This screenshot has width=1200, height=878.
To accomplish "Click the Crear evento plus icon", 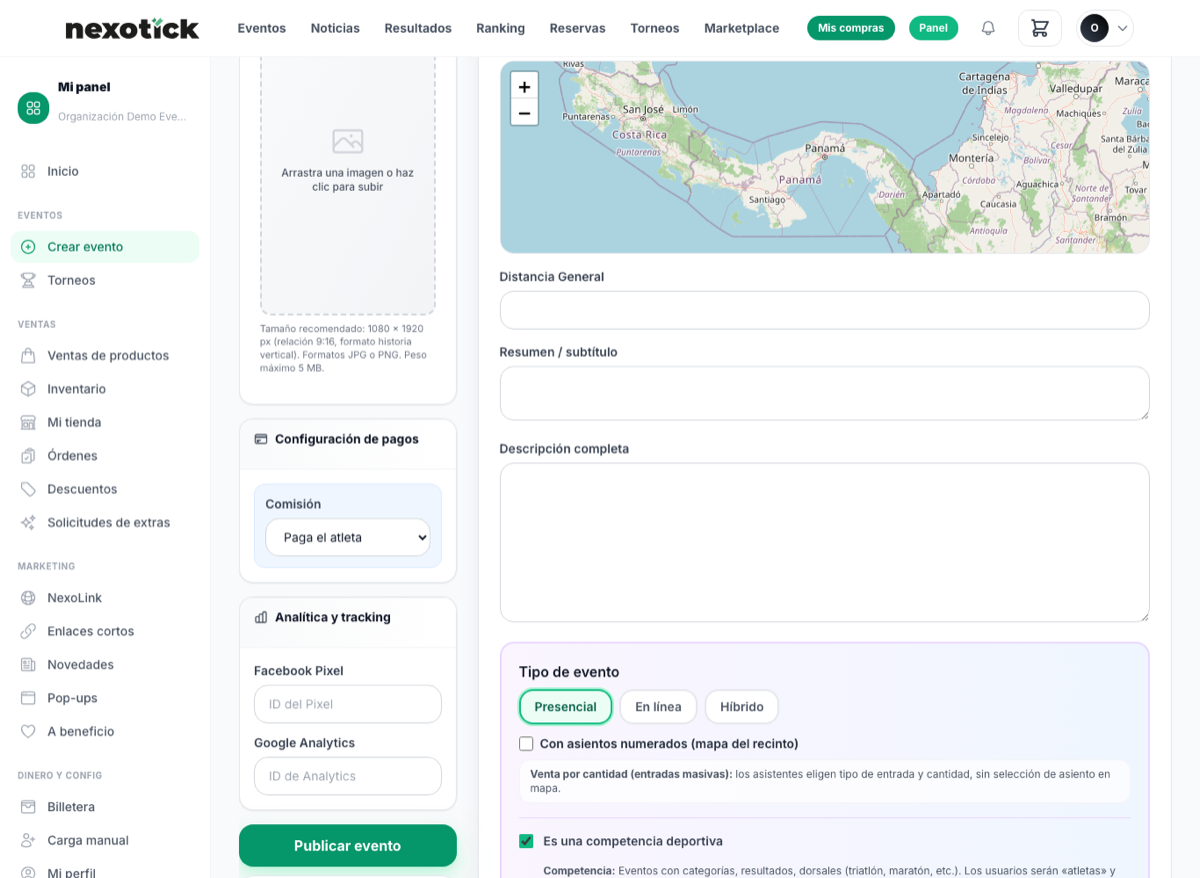I will 28,247.
